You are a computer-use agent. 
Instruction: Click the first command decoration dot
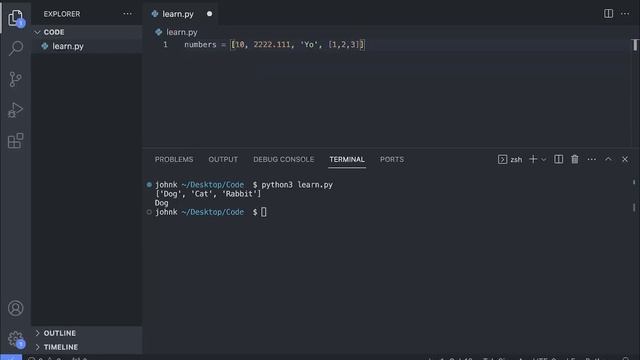pos(149,184)
